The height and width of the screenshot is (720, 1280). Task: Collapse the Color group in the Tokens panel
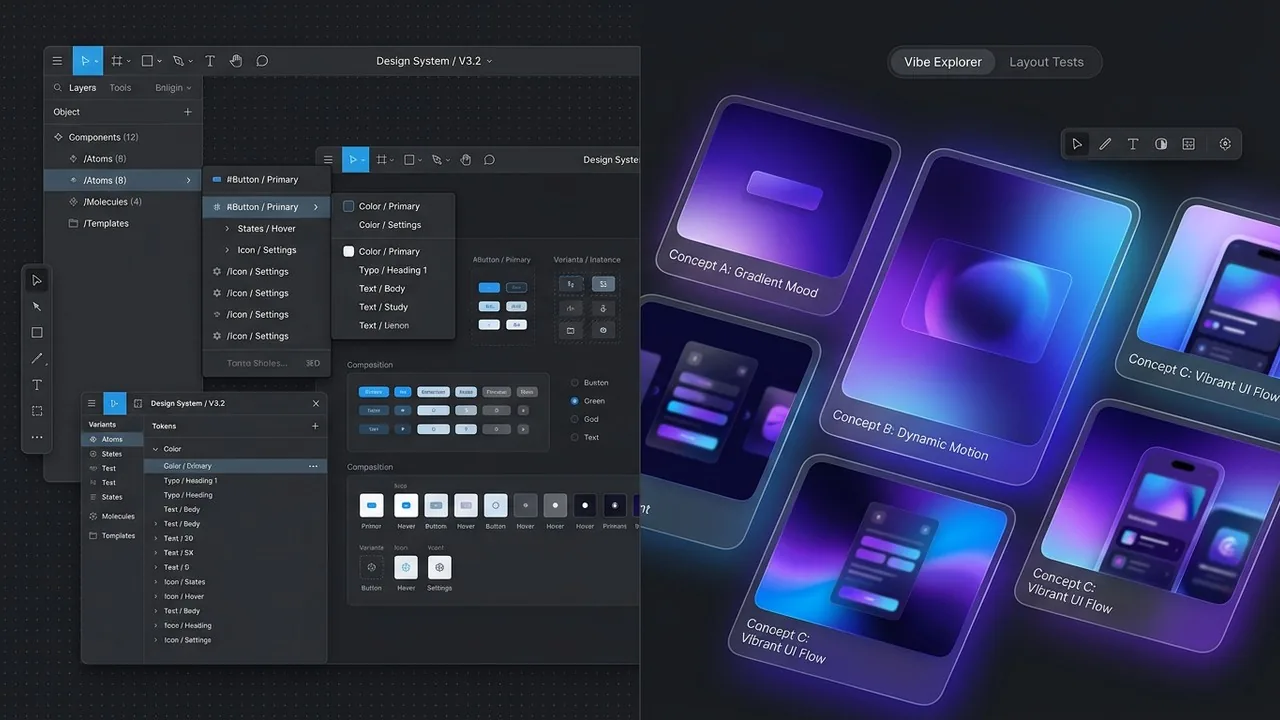click(x=155, y=450)
